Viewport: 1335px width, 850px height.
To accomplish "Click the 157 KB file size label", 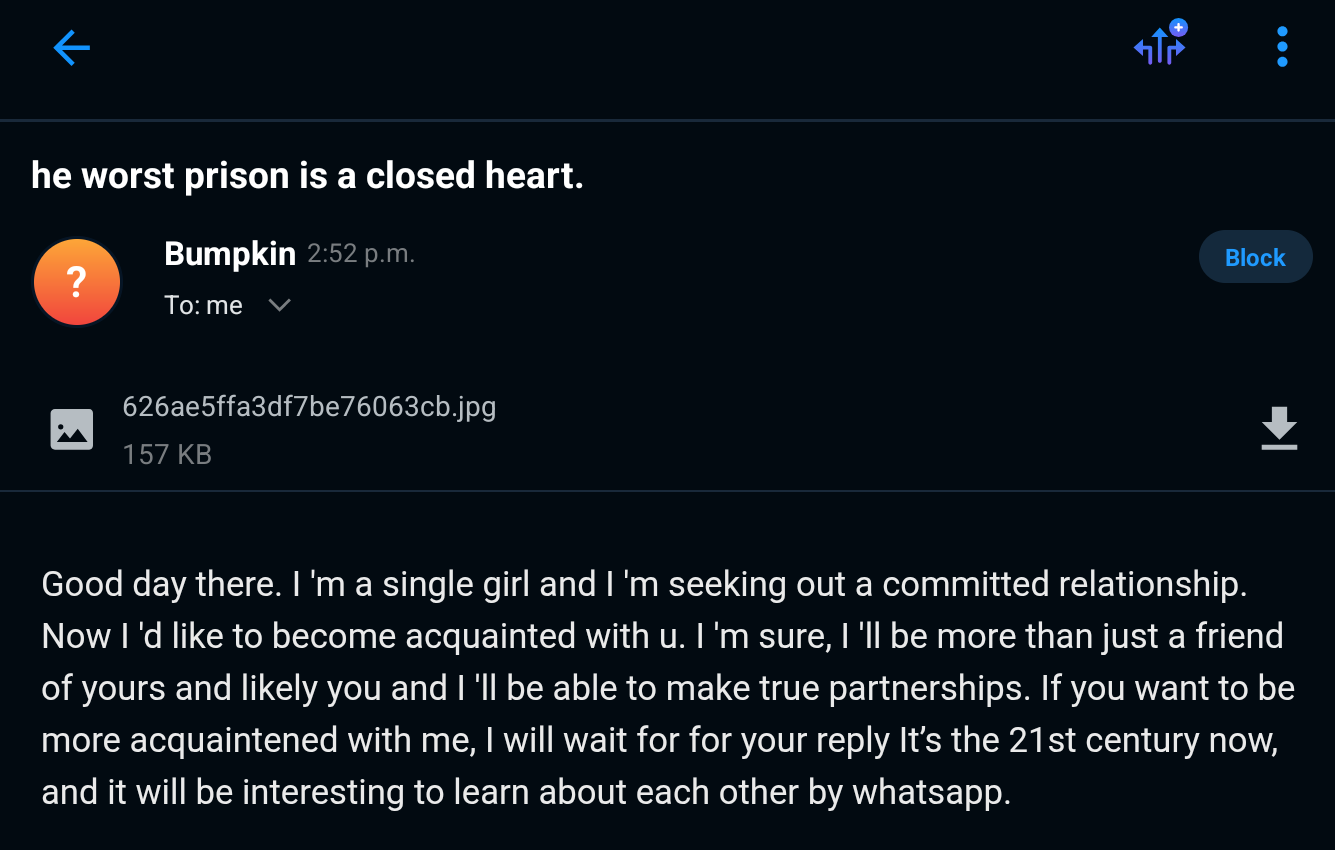I will (x=167, y=455).
